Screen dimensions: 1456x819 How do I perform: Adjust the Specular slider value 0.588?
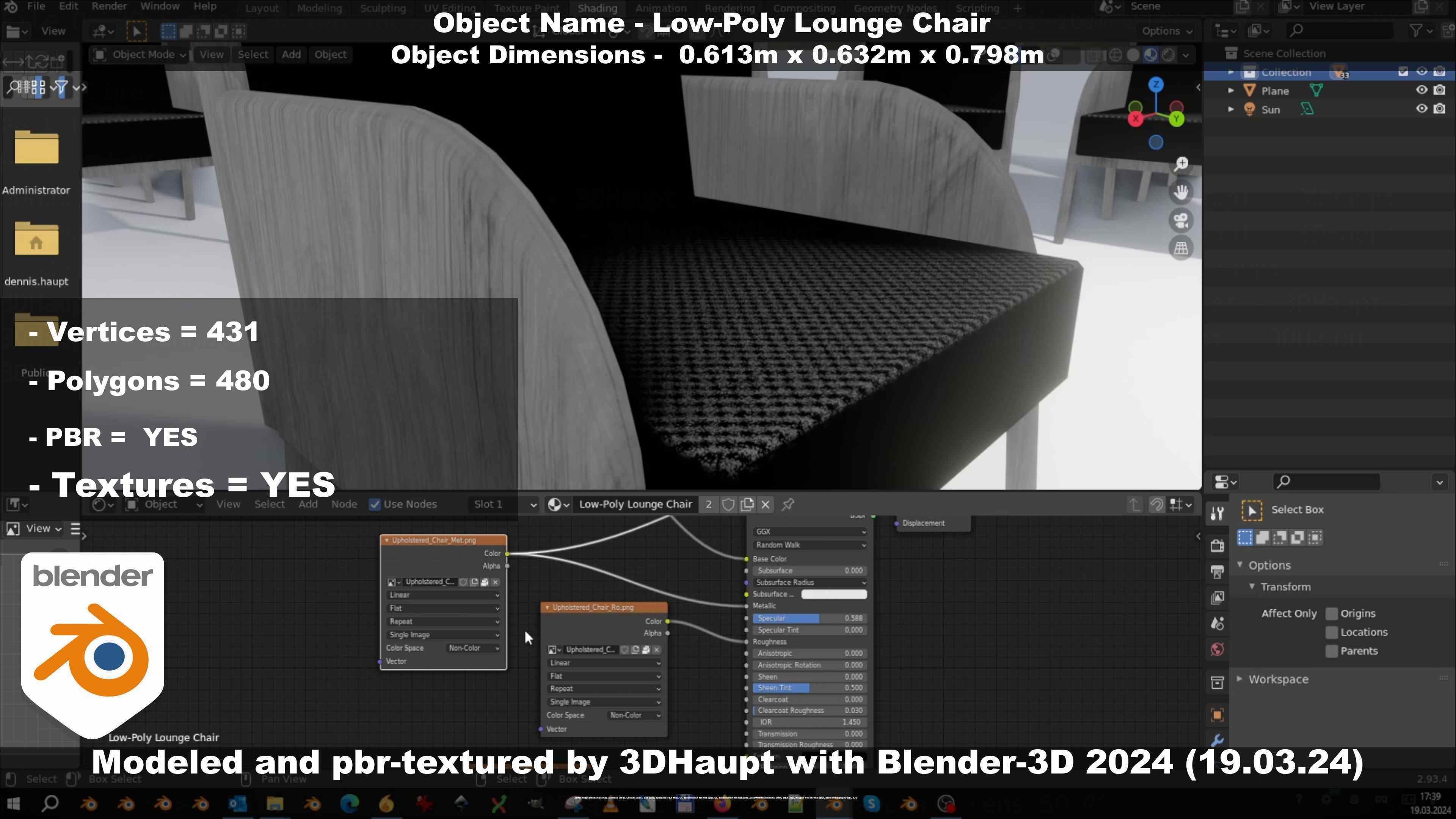810,618
